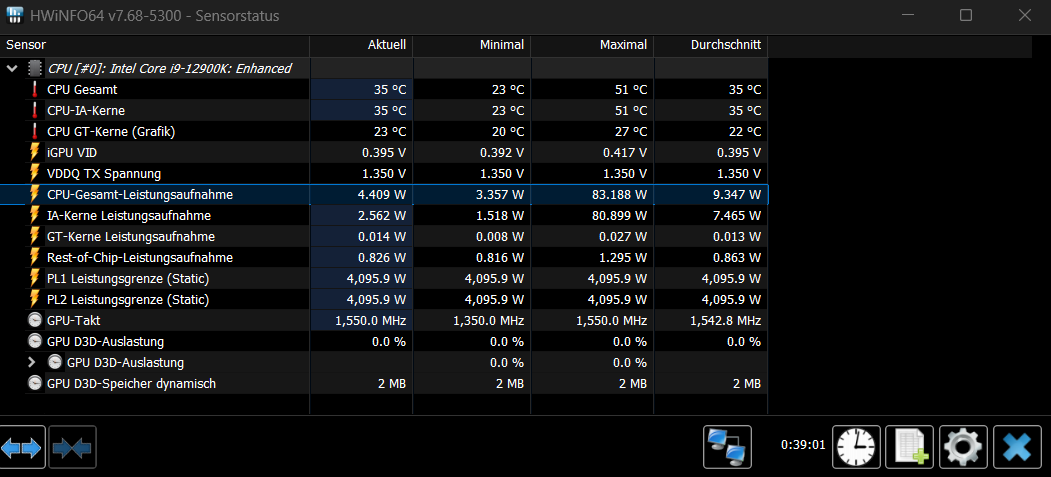Open the network monitoring computers icon
The height and width of the screenshot is (477, 1051).
[727, 447]
